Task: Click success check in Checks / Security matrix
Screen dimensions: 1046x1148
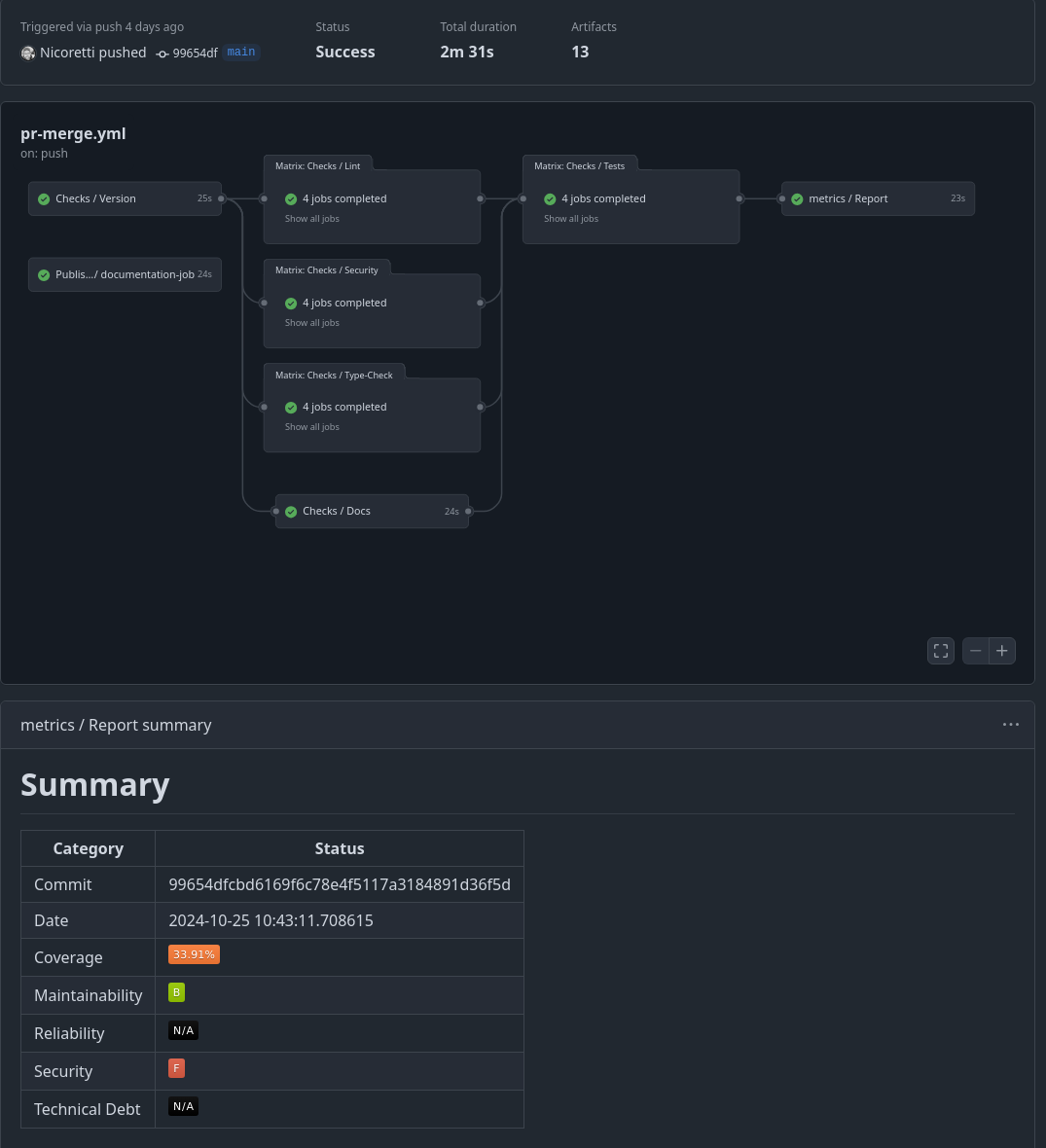Action: (x=291, y=304)
